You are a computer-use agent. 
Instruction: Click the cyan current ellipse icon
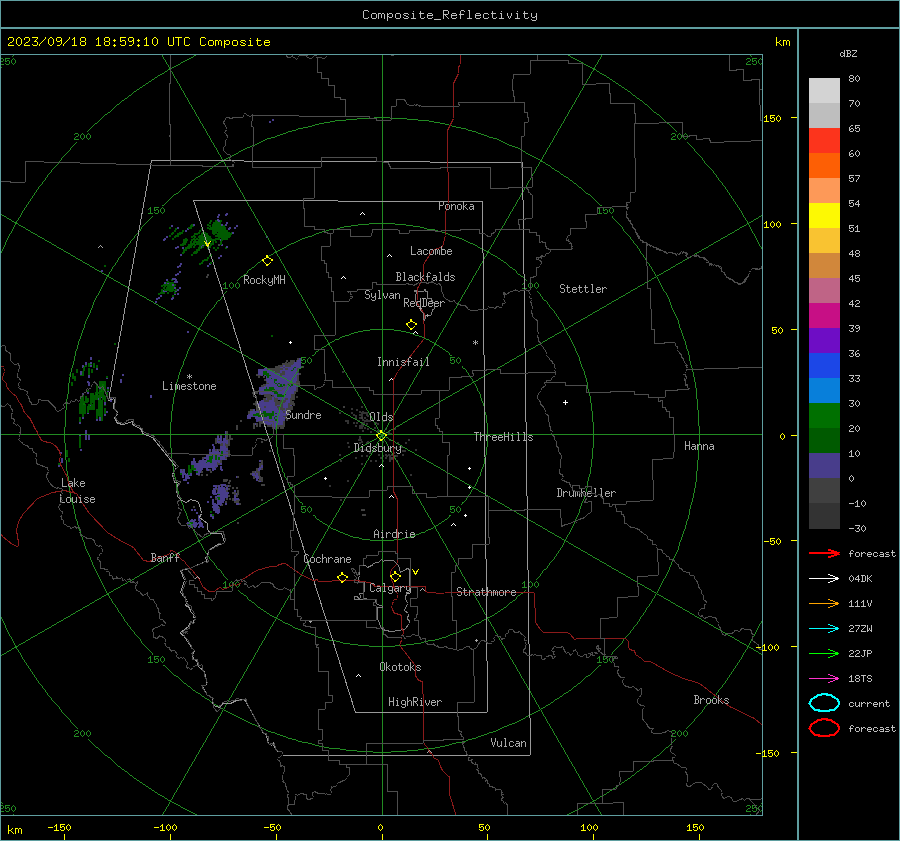click(824, 703)
